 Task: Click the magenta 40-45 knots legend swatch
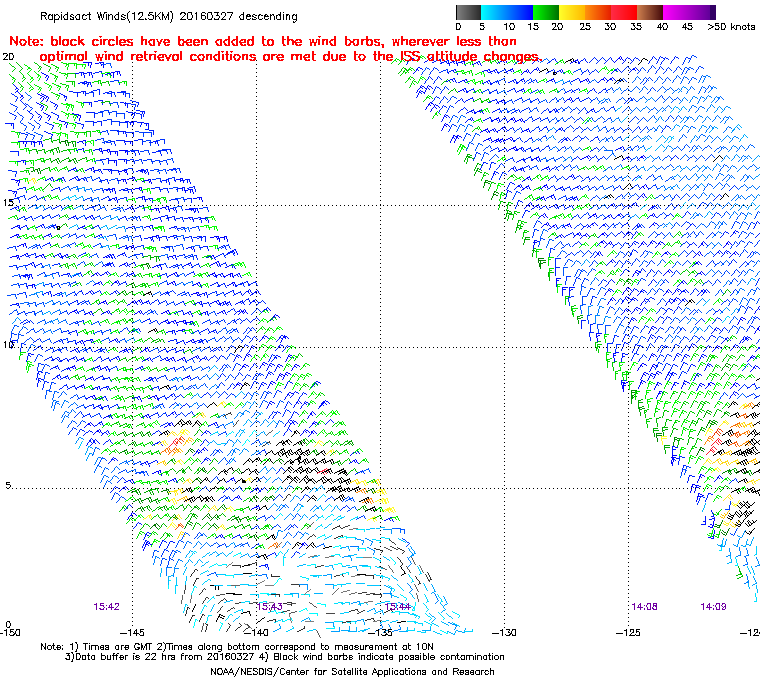675,12
